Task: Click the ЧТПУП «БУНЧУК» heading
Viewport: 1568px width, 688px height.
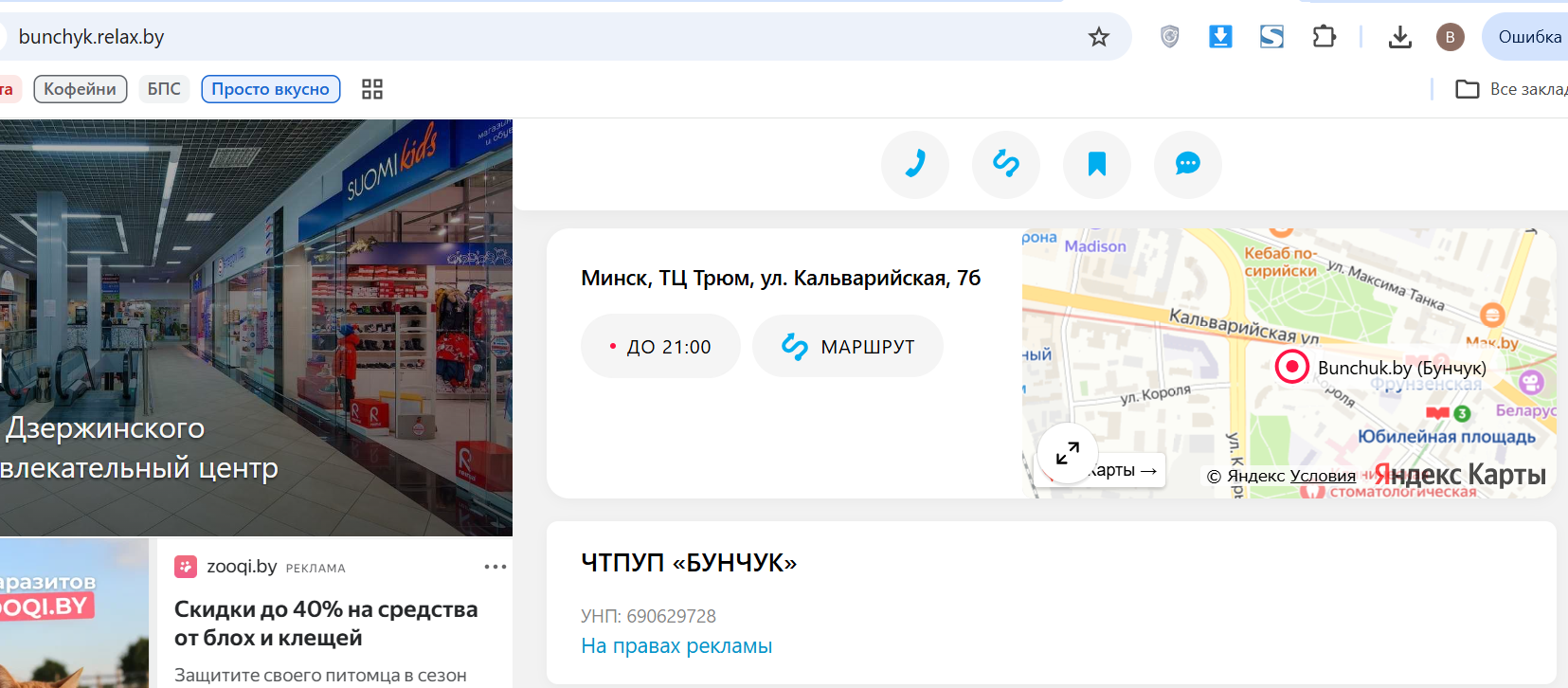Action: click(689, 563)
